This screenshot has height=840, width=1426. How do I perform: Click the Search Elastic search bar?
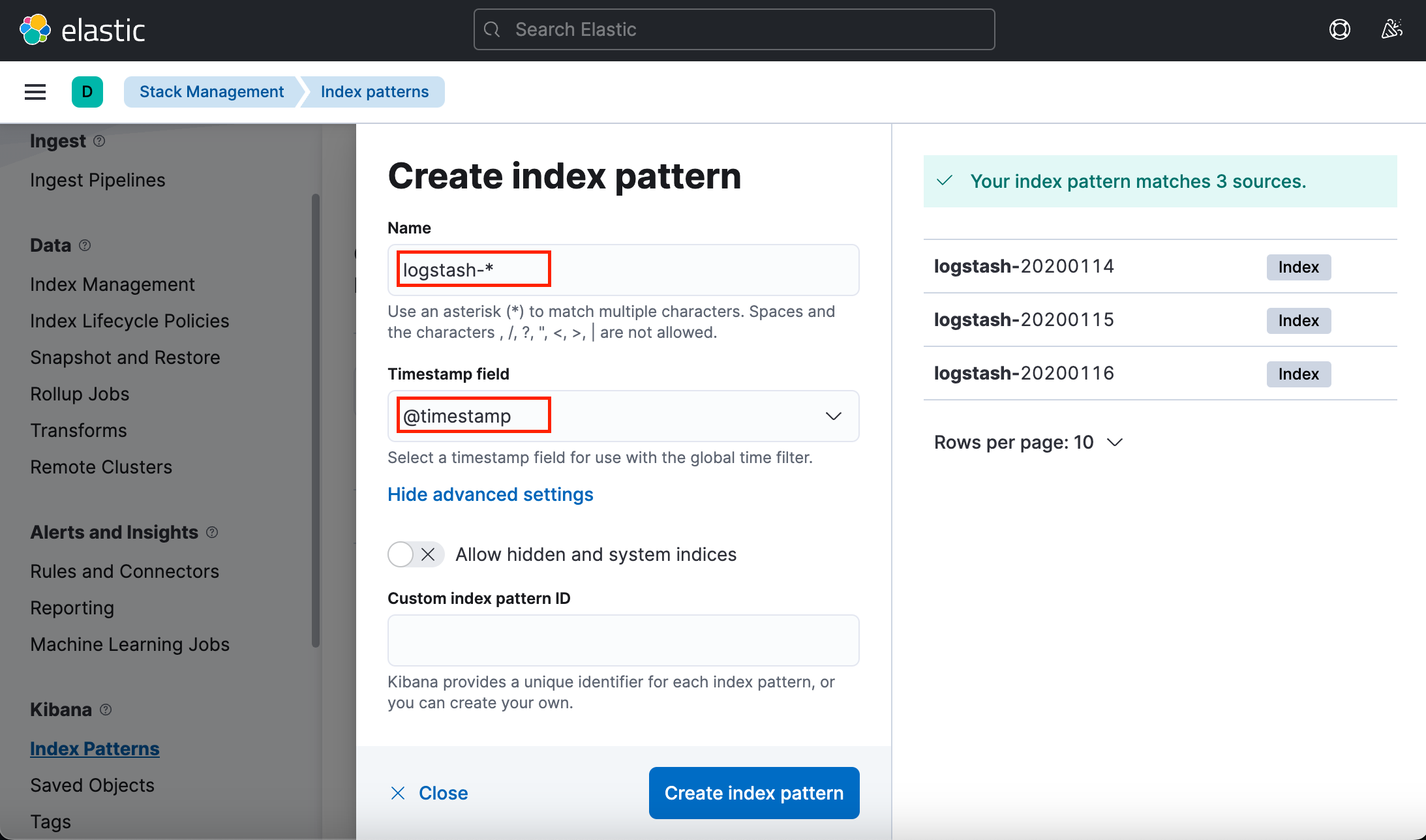click(734, 29)
